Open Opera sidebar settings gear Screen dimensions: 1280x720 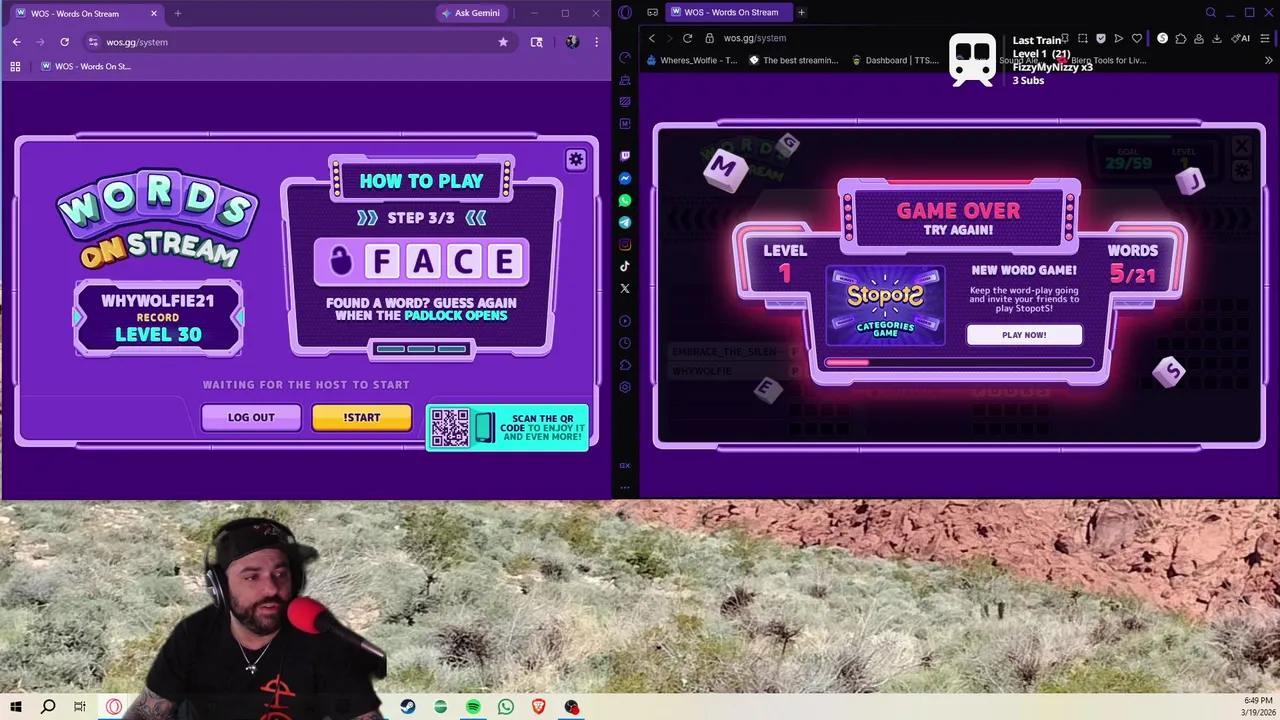tap(625, 387)
